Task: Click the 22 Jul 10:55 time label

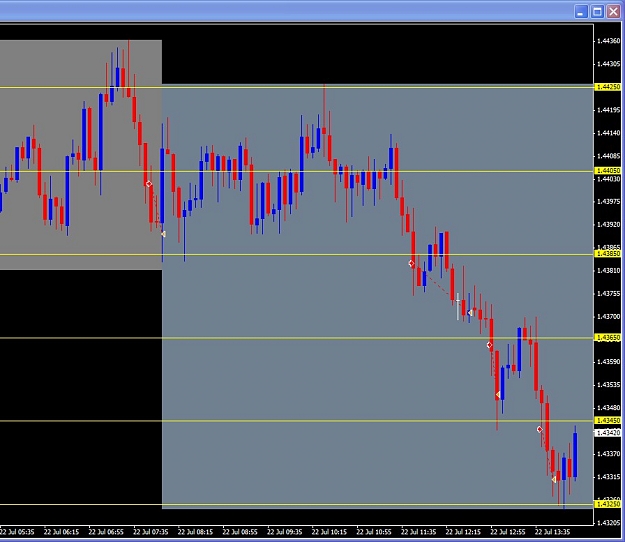Action: [x=374, y=532]
